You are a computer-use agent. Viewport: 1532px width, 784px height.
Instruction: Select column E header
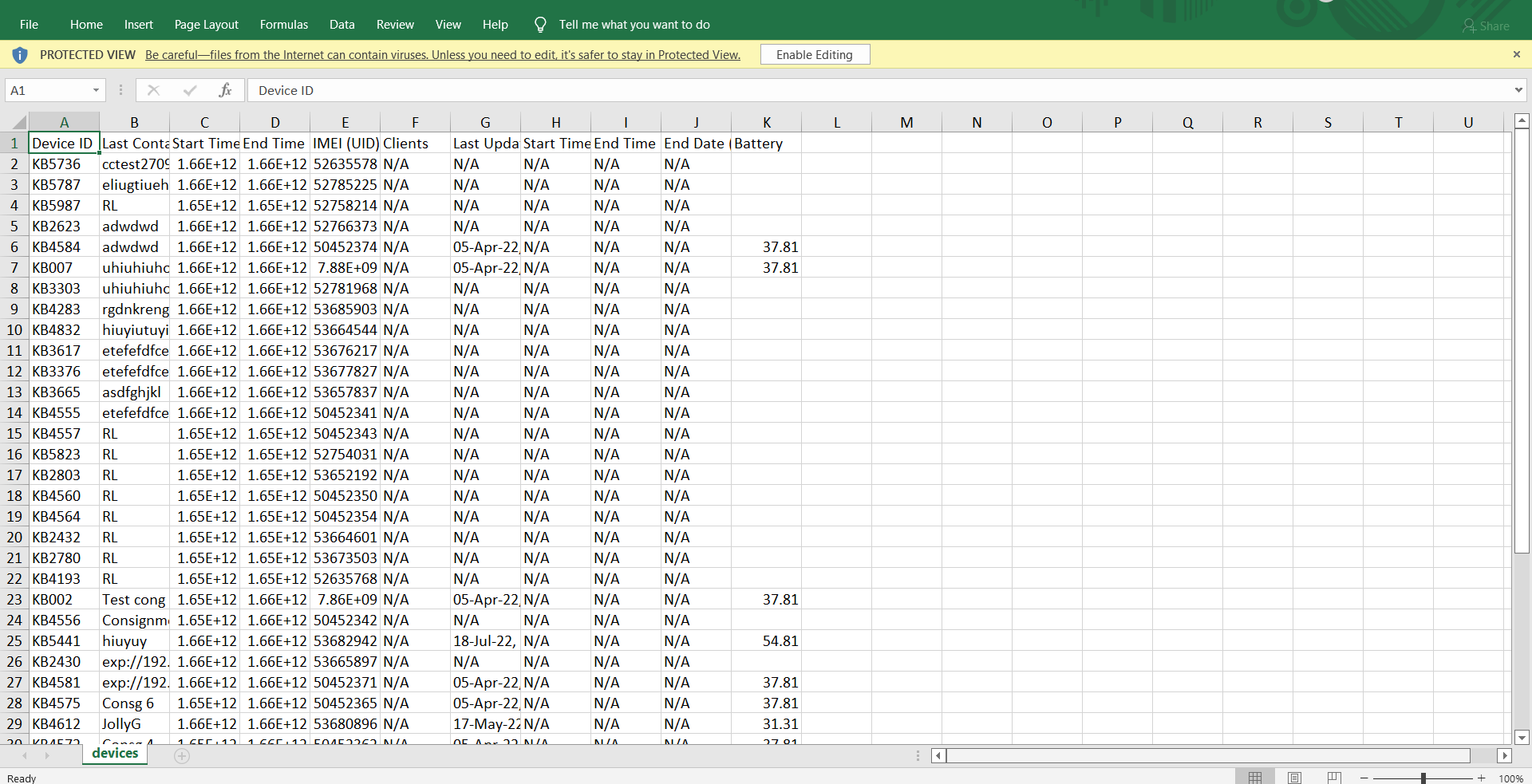345,122
